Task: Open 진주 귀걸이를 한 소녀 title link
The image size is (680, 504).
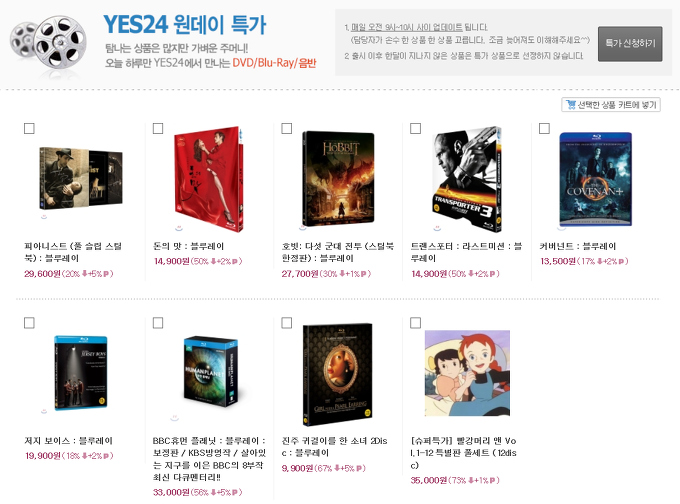Action: [334, 446]
